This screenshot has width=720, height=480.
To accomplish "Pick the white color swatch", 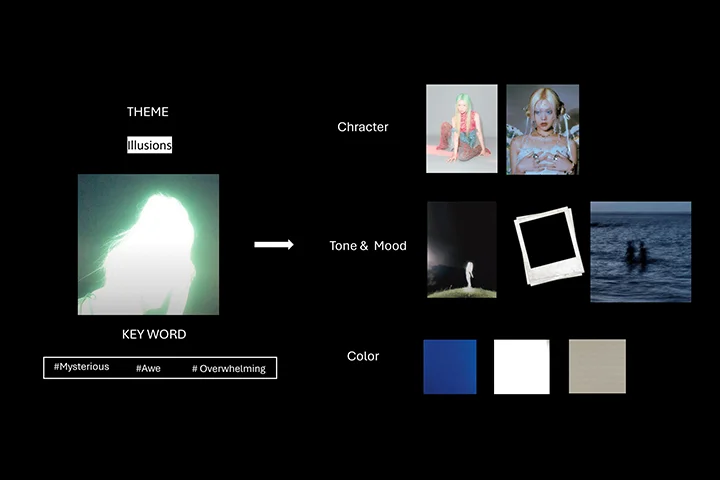I will coord(522,367).
